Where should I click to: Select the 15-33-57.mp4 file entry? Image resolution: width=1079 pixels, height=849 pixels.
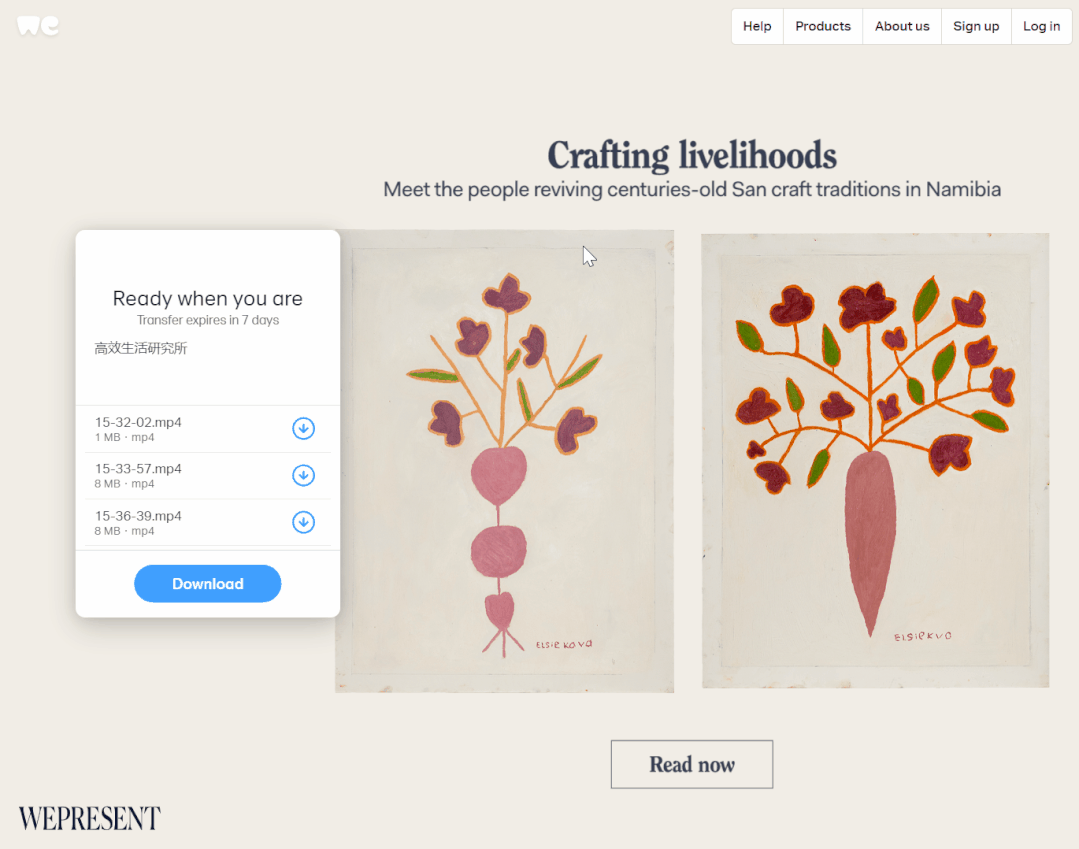pyautogui.click(x=138, y=469)
